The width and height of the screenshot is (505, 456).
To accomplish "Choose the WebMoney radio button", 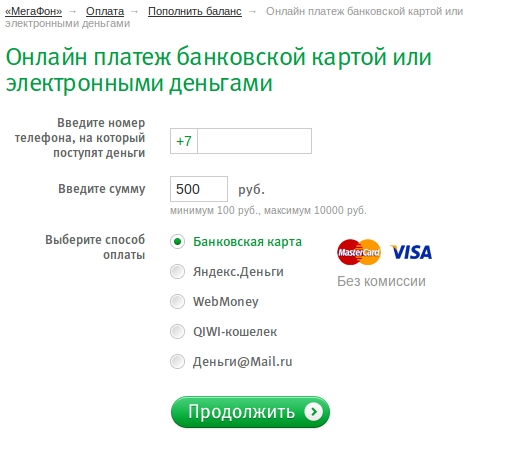I will coord(177,302).
